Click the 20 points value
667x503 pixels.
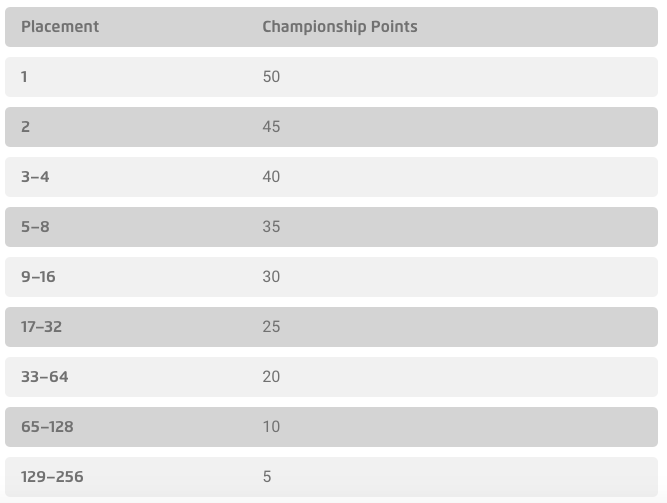271,377
